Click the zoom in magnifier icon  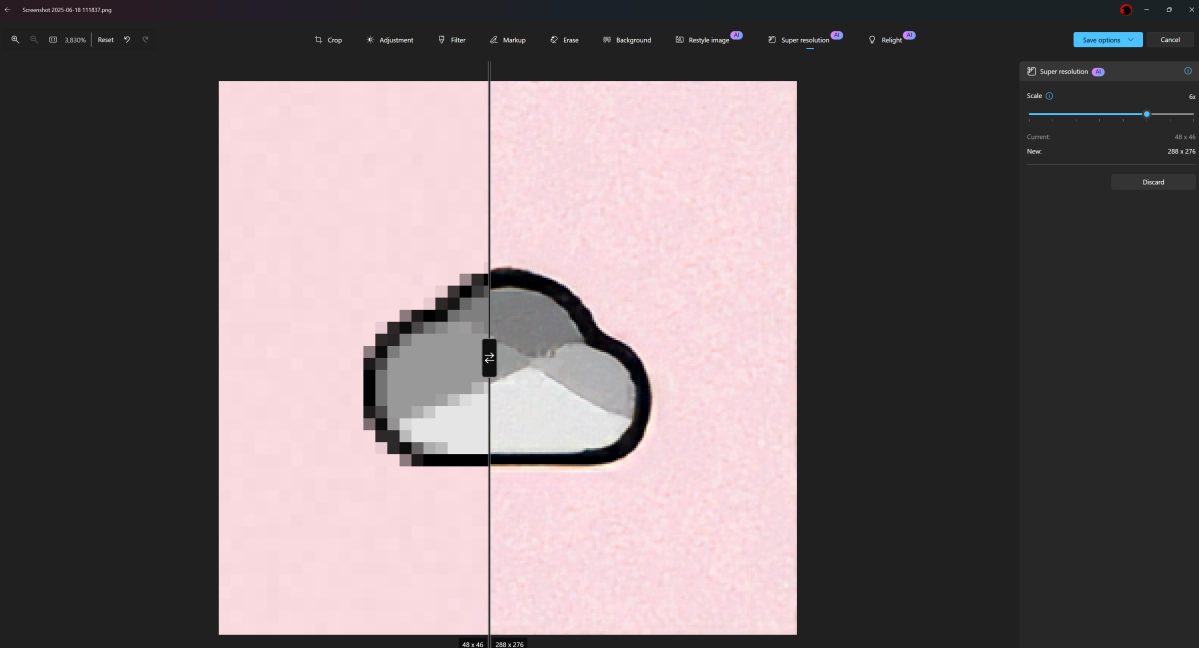pyautogui.click(x=15, y=40)
